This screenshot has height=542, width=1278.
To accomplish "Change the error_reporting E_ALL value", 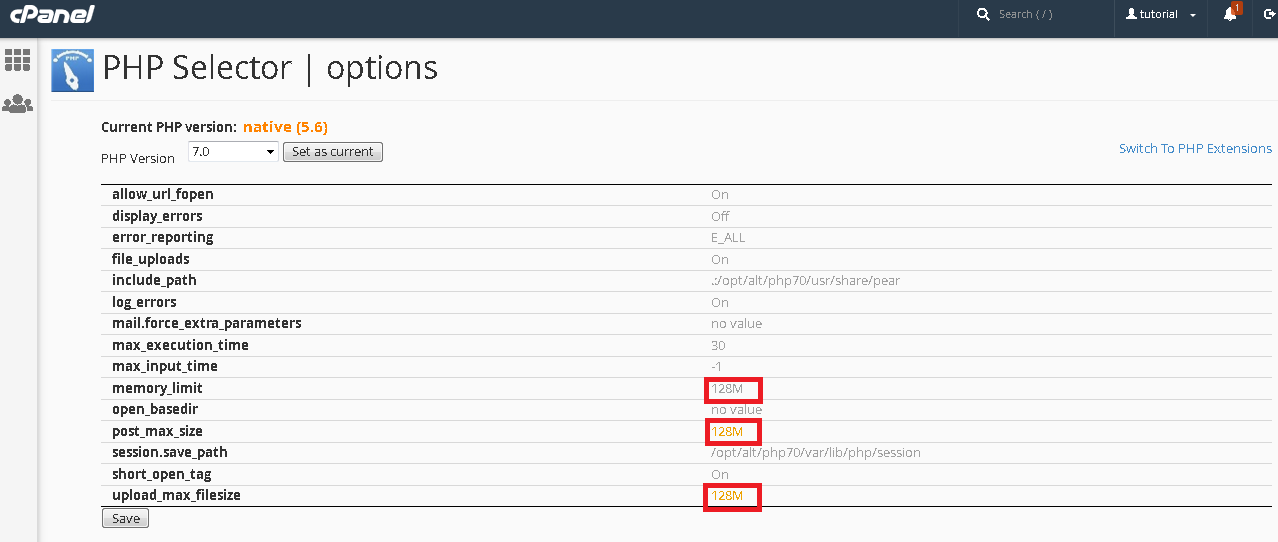I will click(727, 238).
